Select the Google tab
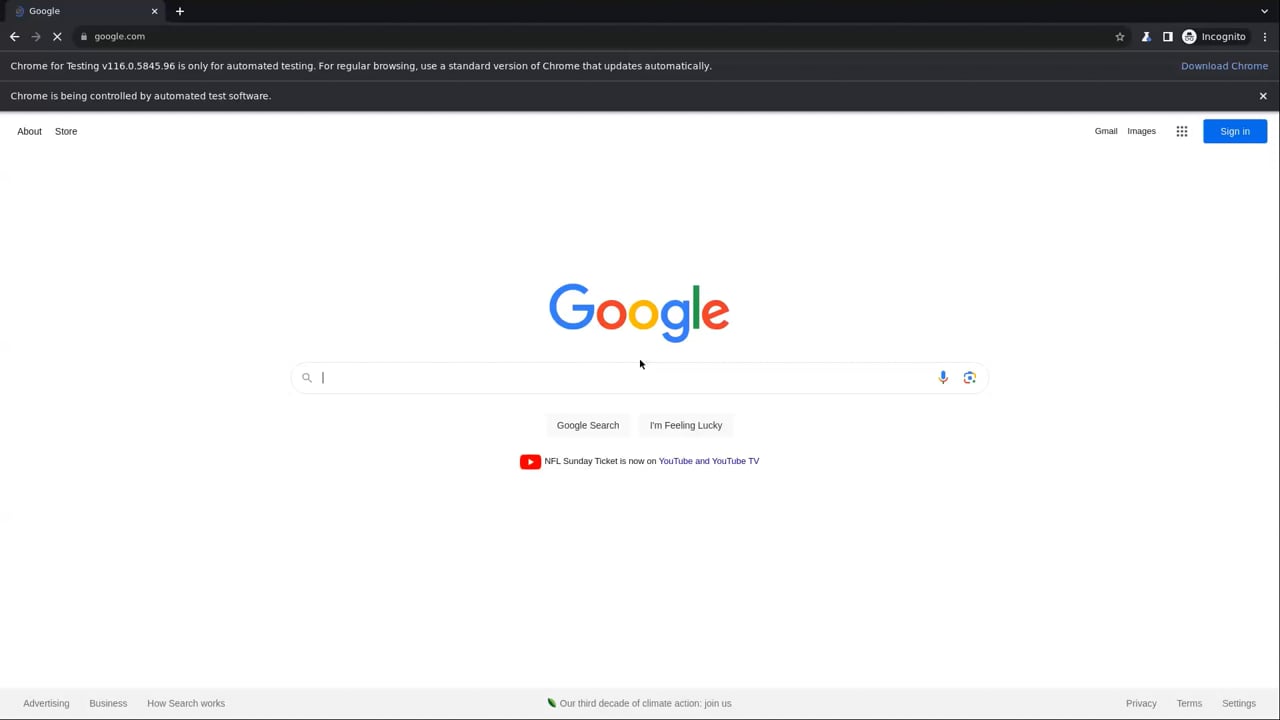1280x720 pixels. pos(84,11)
